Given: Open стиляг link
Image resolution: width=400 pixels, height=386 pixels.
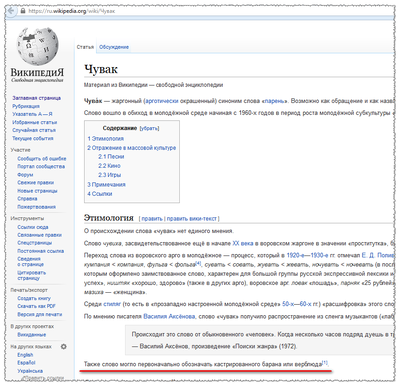Looking at the screenshot, I should (112, 304).
